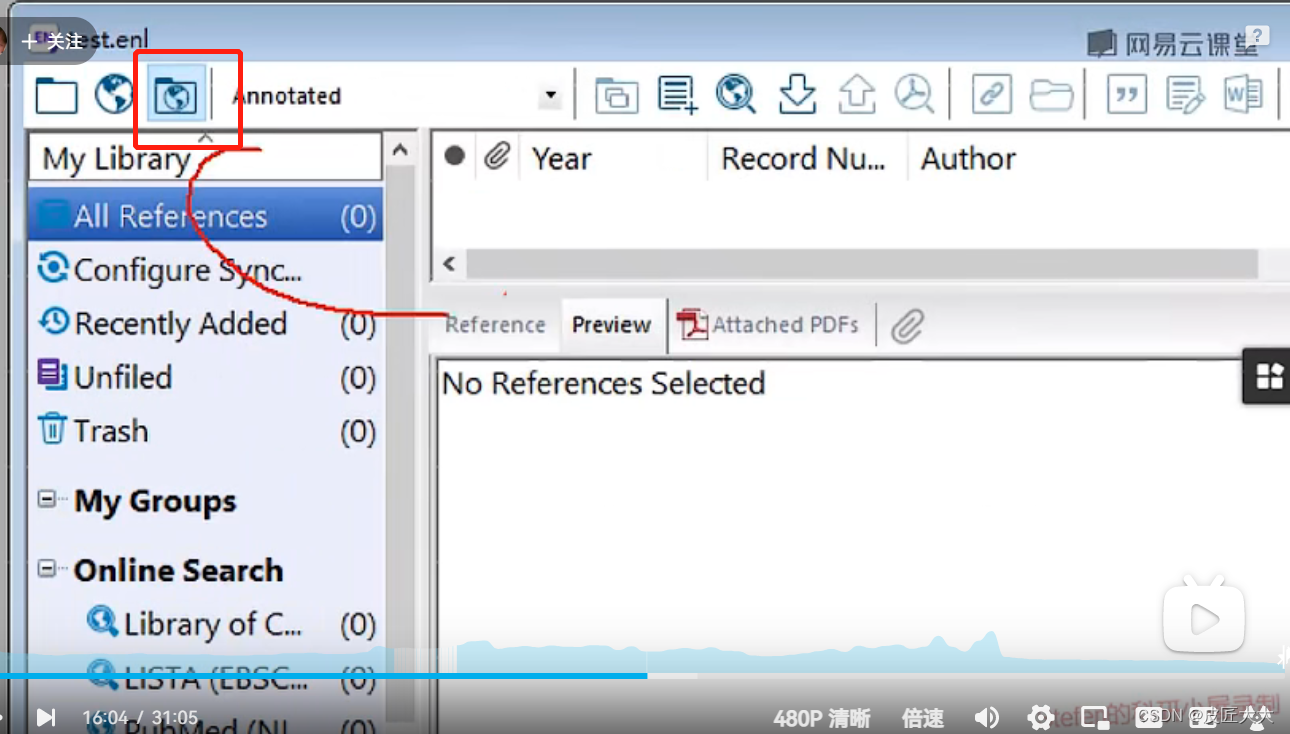Click the record marker dot column header
Image resolution: width=1290 pixels, height=734 pixels.
coord(455,156)
